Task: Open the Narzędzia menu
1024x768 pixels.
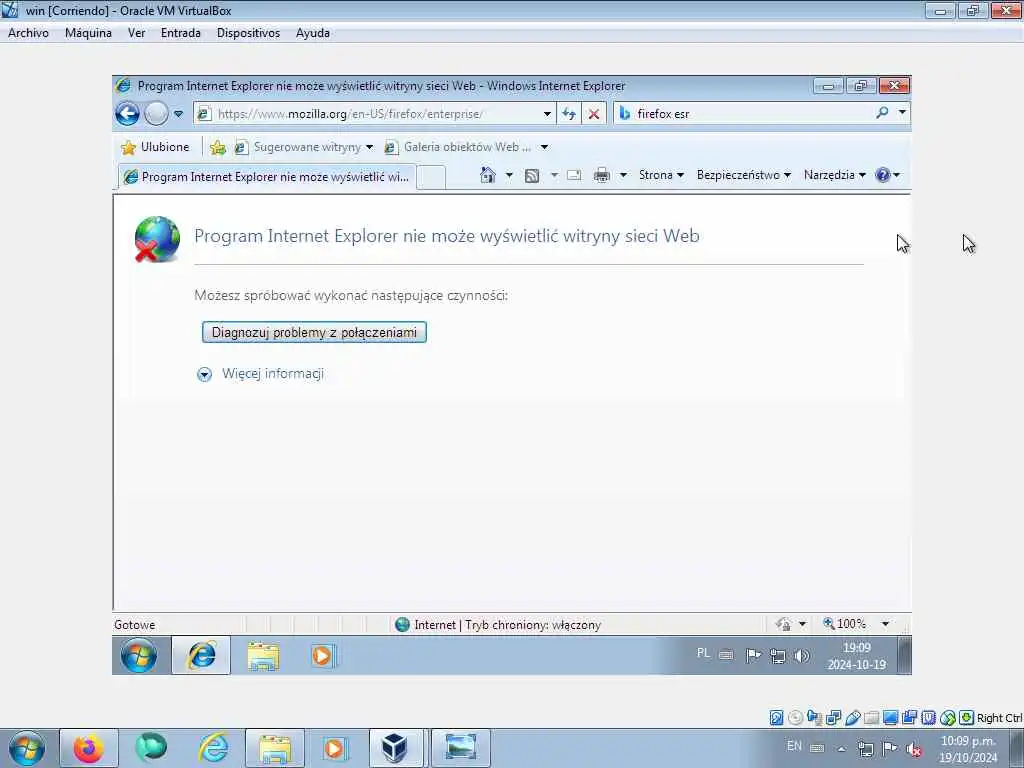Action: point(835,175)
